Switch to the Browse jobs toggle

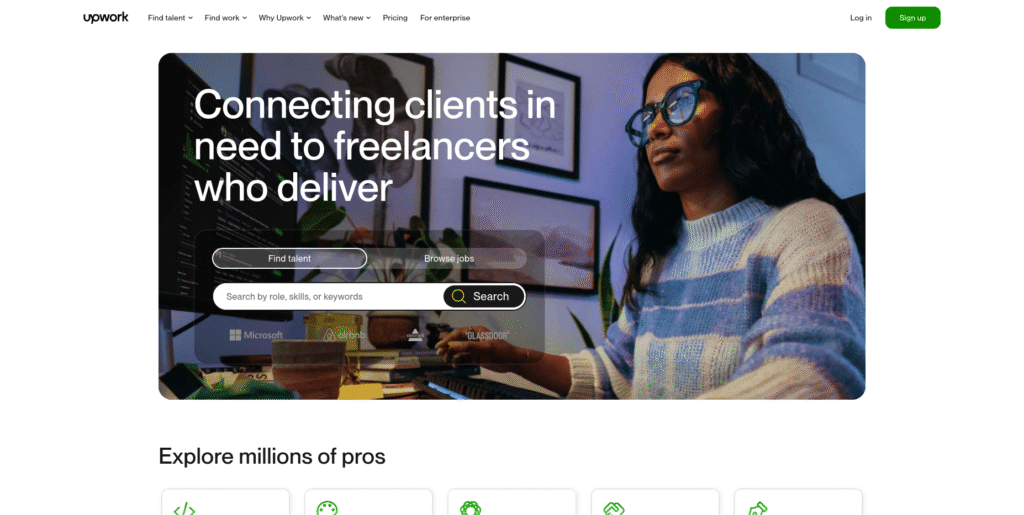click(449, 258)
